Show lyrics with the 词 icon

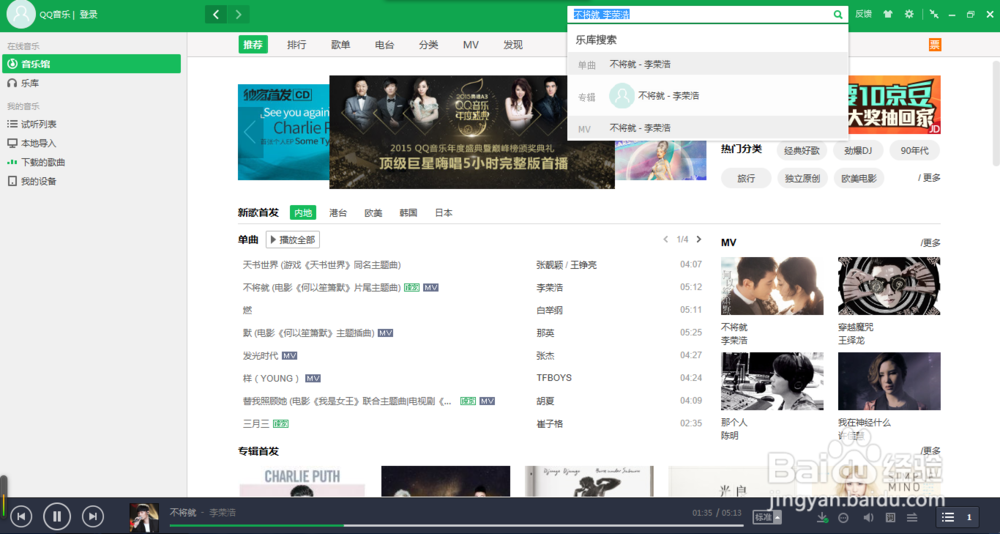pos(890,517)
